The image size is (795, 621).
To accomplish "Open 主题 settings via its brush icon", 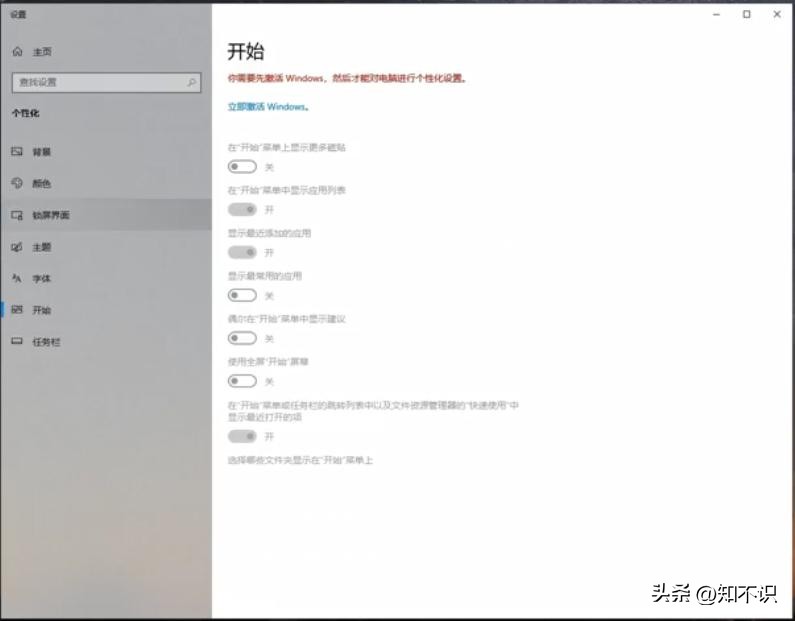I will click(x=17, y=247).
